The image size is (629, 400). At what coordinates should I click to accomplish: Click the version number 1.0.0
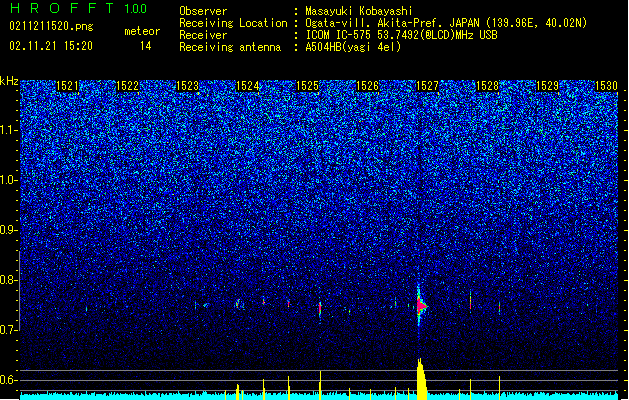point(136,9)
